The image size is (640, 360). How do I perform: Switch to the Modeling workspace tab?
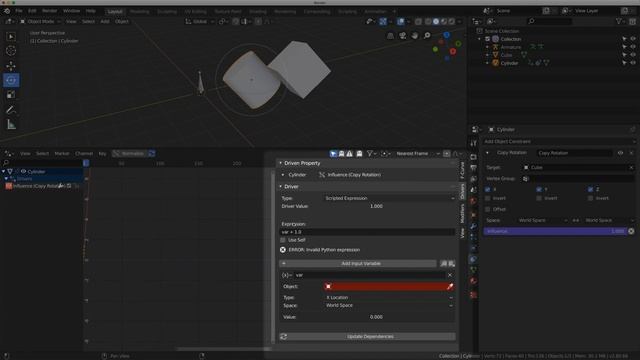(140, 11)
